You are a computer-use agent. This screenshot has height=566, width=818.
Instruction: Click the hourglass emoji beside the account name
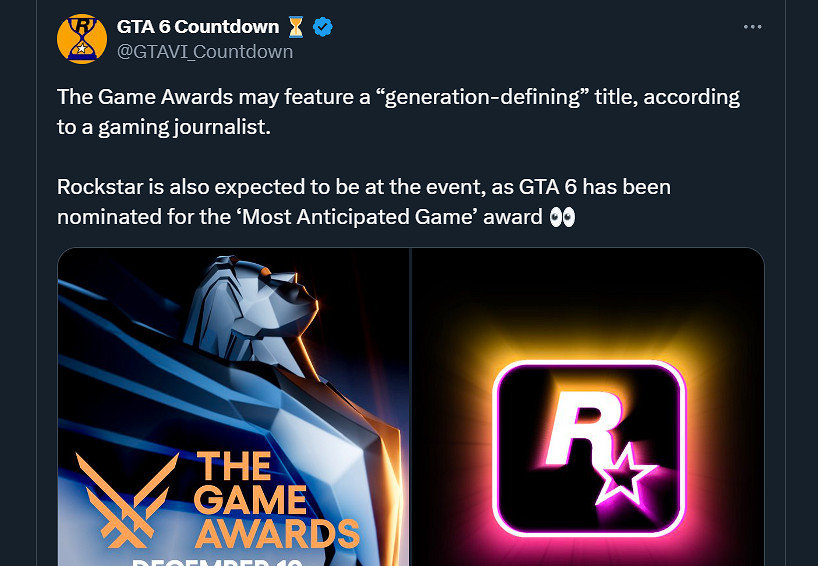pyautogui.click(x=296, y=27)
